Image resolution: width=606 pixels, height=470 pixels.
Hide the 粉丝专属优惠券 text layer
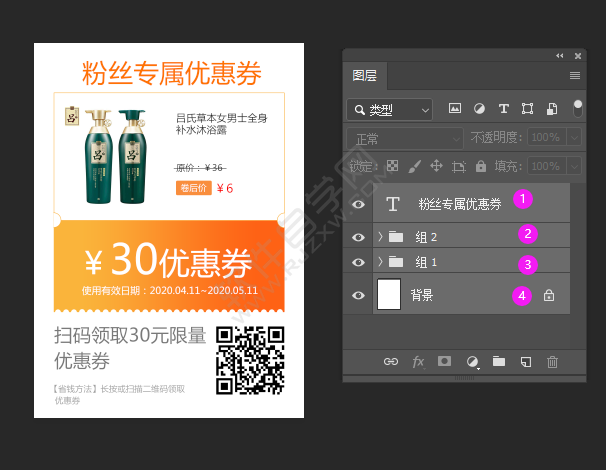[358, 204]
